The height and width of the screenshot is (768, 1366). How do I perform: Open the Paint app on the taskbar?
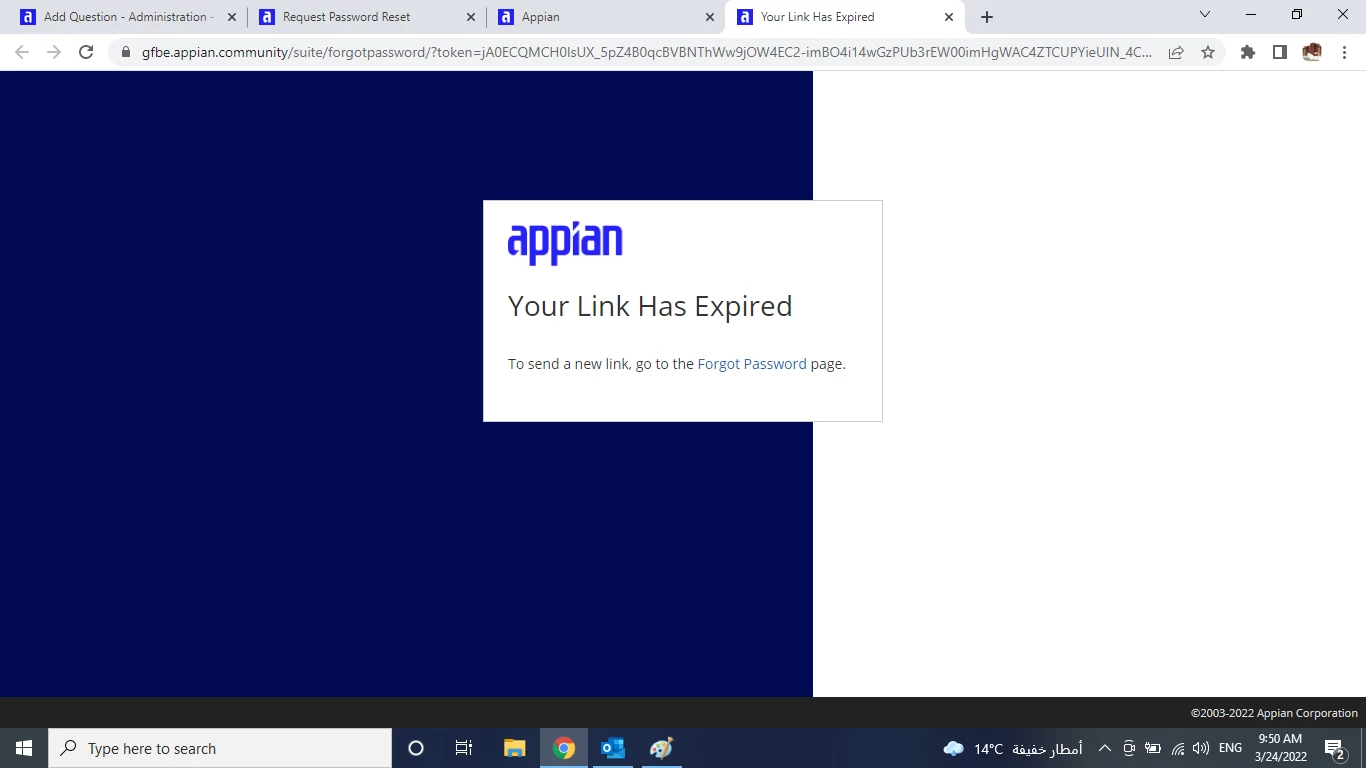click(661, 748)
